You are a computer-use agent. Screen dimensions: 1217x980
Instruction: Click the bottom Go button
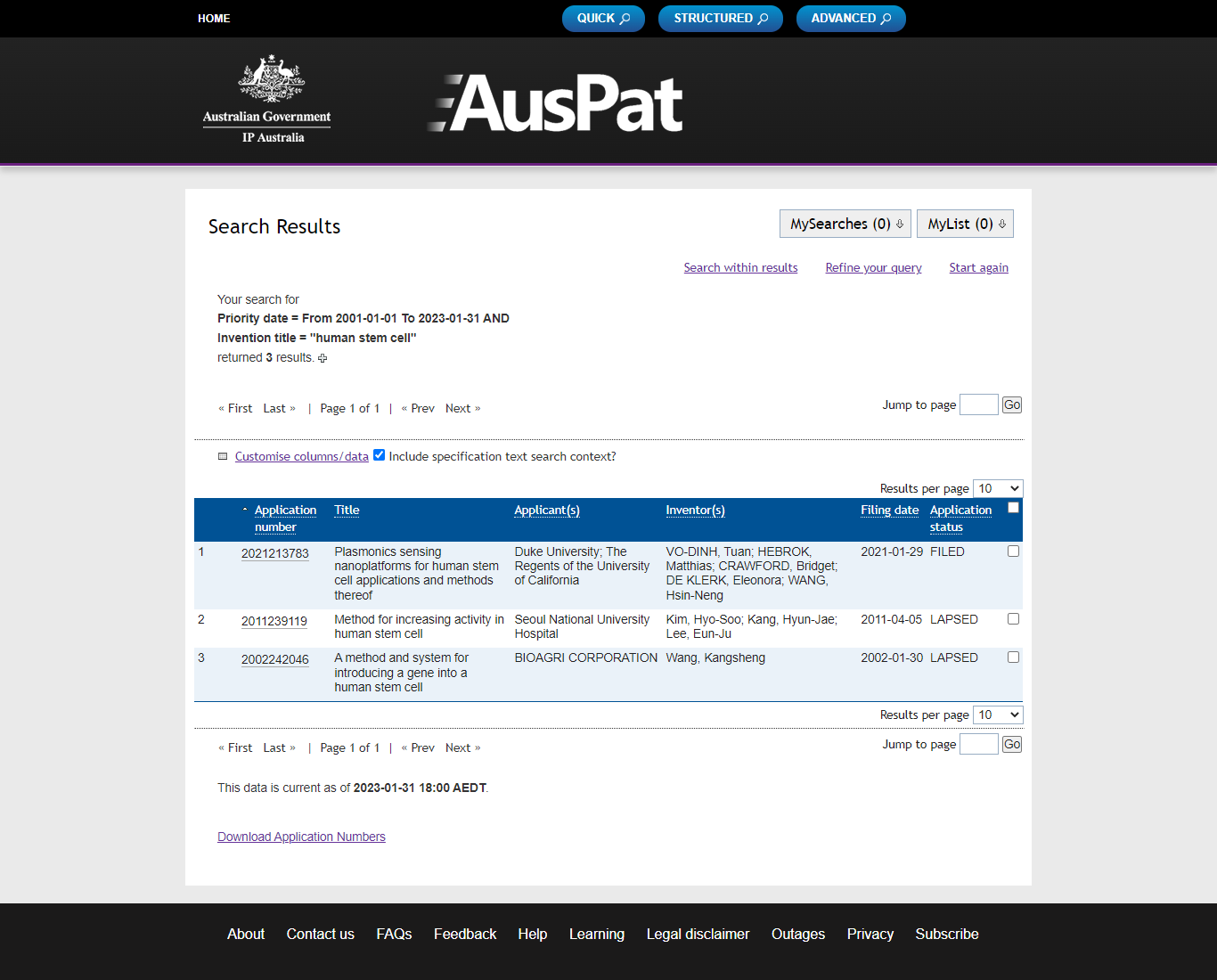point(1012,744)
